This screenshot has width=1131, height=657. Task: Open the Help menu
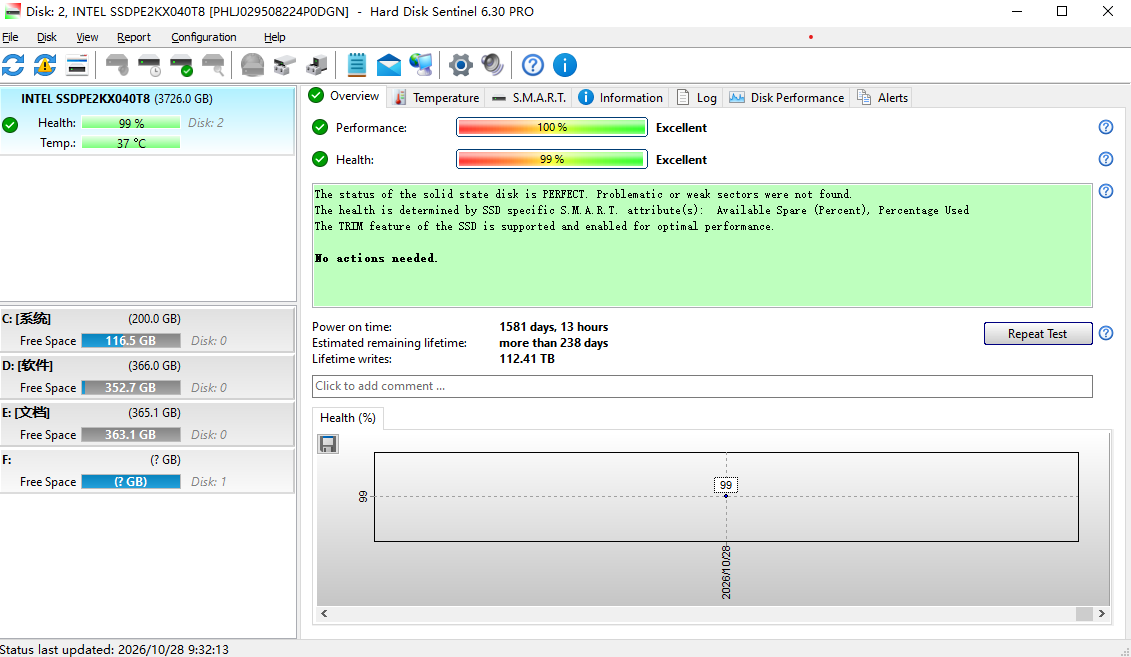pos(275,37)
